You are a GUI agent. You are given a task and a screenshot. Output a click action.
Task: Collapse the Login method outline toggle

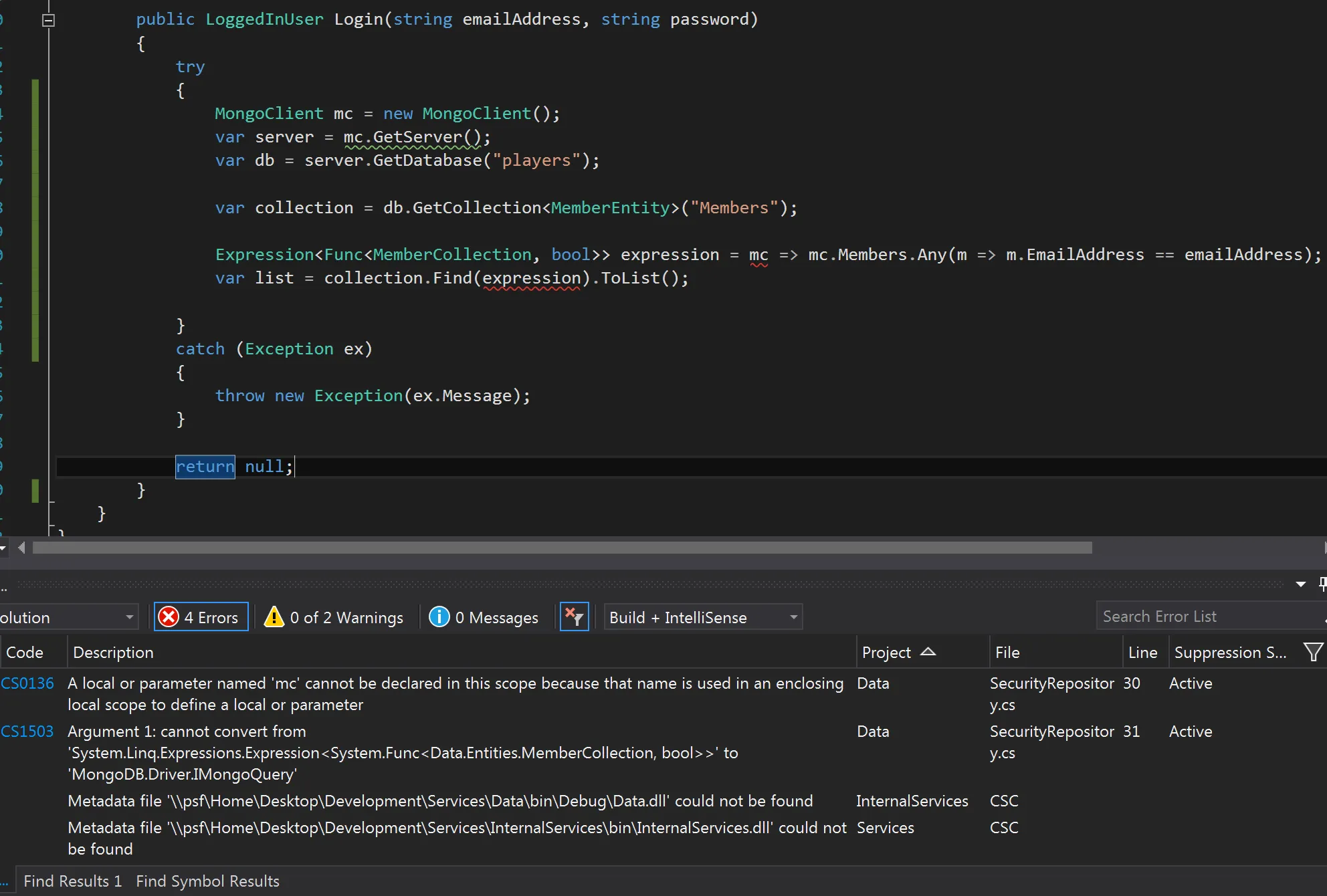[x=48, y=20]
